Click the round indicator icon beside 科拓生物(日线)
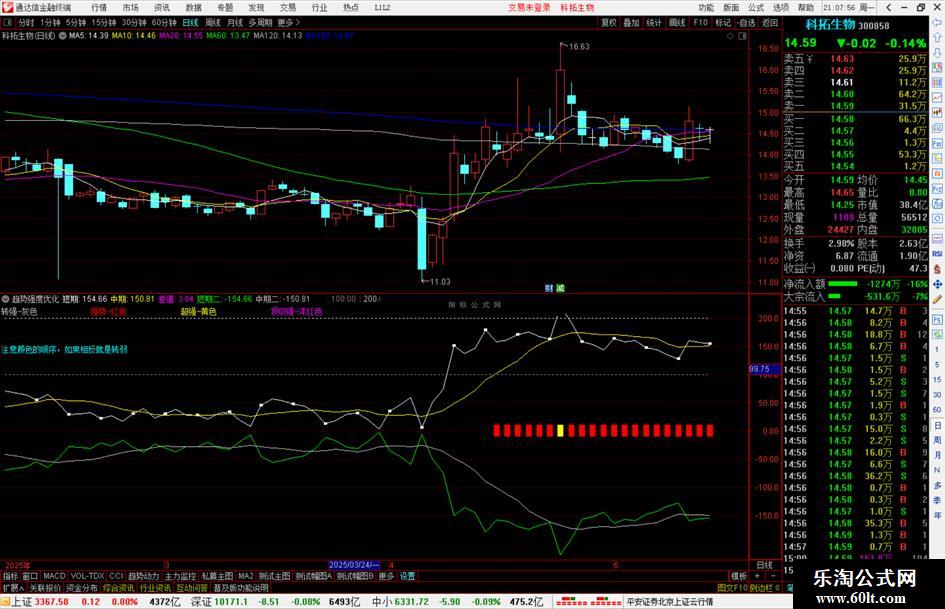Viewport: 945px width, 609px height. tap(62, 36)
